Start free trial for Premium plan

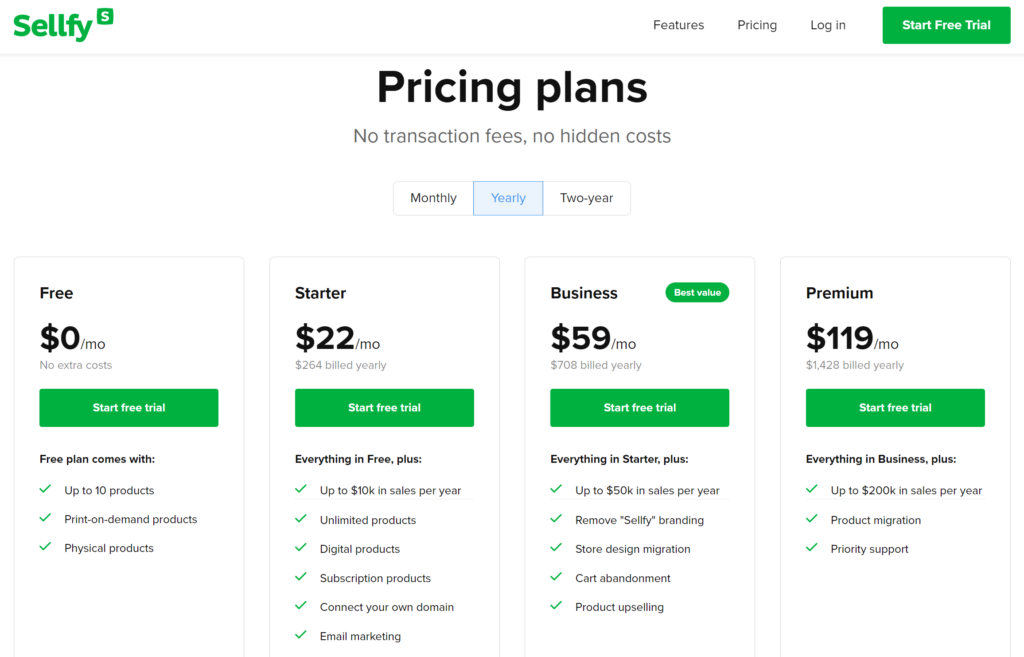point(895,408)
